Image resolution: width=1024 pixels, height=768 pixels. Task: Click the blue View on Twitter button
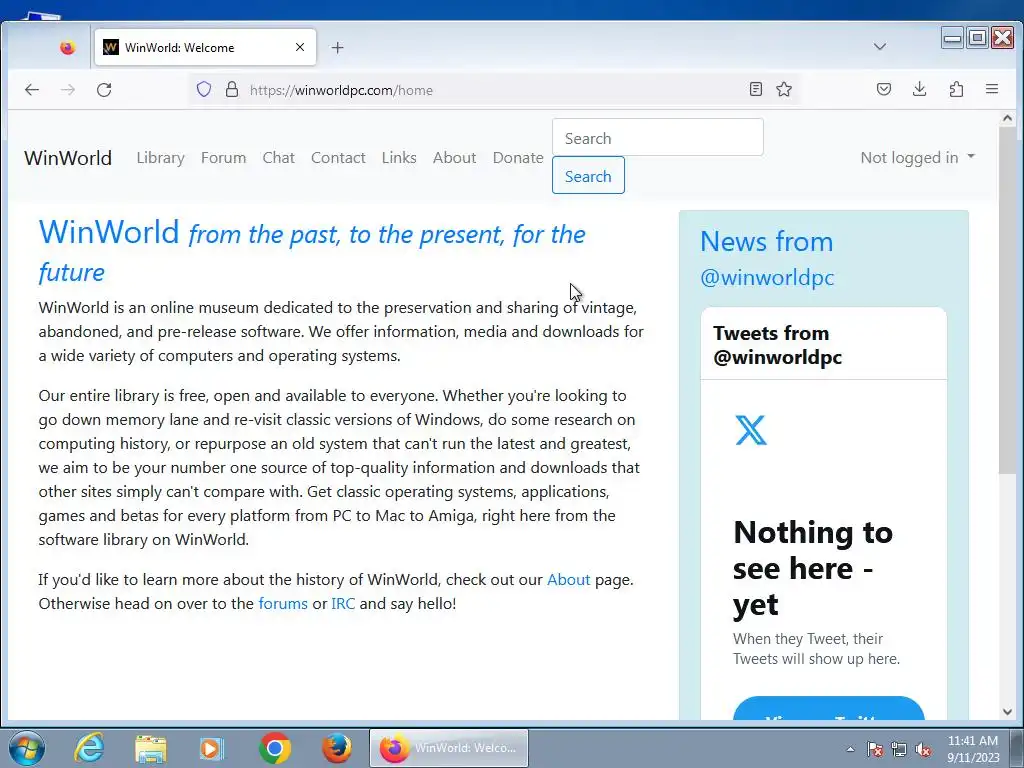point(828,710)
